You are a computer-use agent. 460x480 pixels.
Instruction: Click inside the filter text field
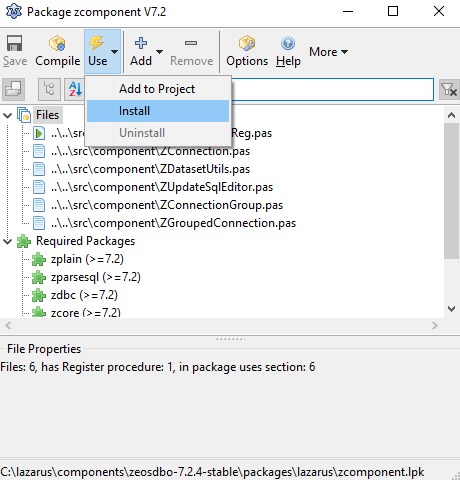click(333, 89)
